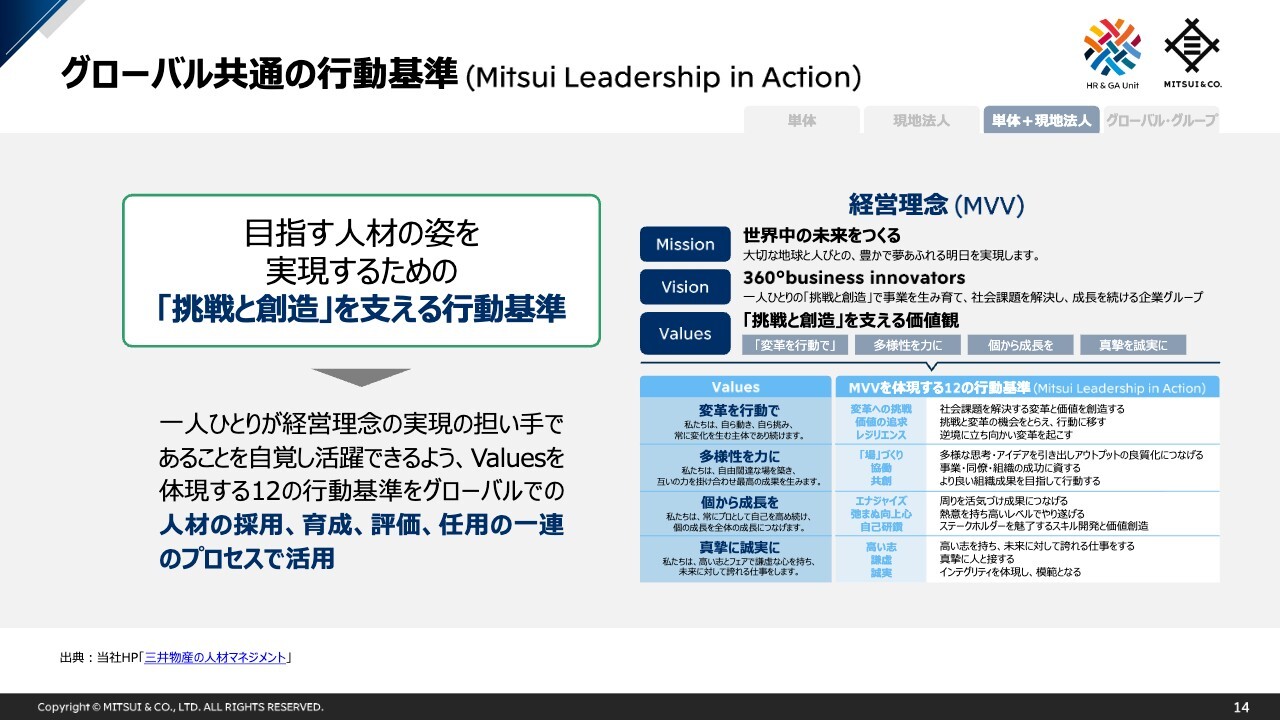Click the 真摯を誠実に value tag
Screen dimensions: 1280x720
pyautogui.click(x=1133, y=345)
